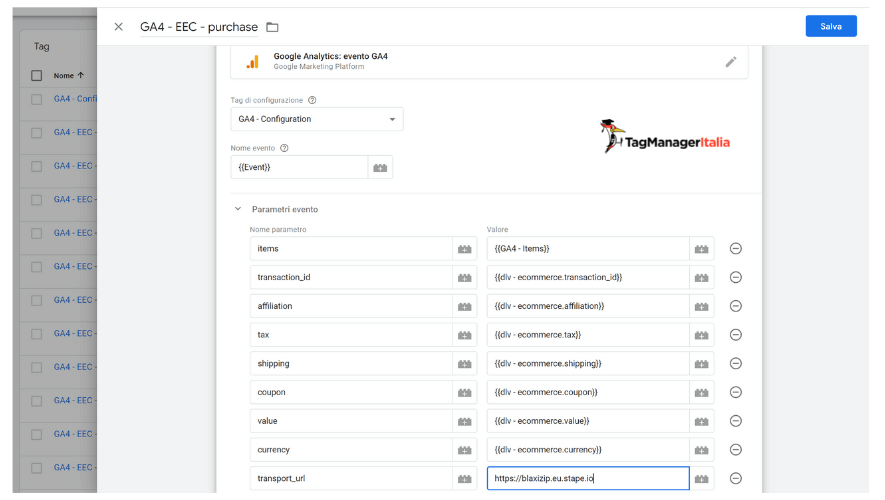Open the GA4 - Confi tag link in background
The height and width of the screenshot is (500, 885).
(75, 99)
